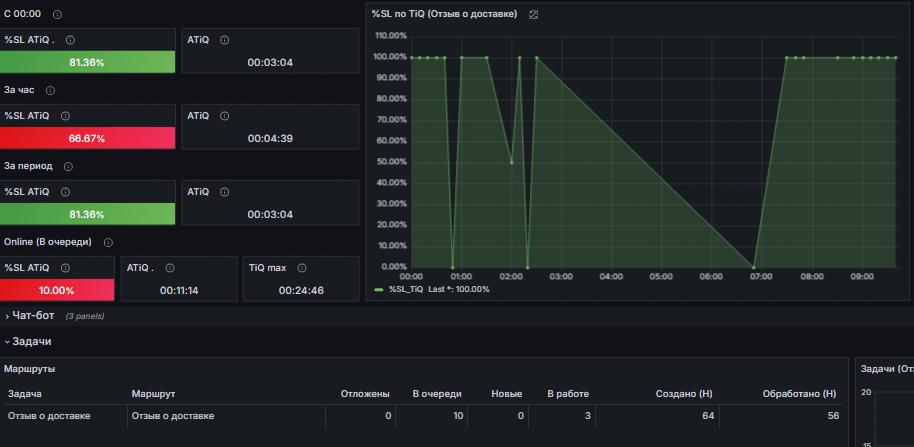Click the Маршрут column header

[153, 394]
